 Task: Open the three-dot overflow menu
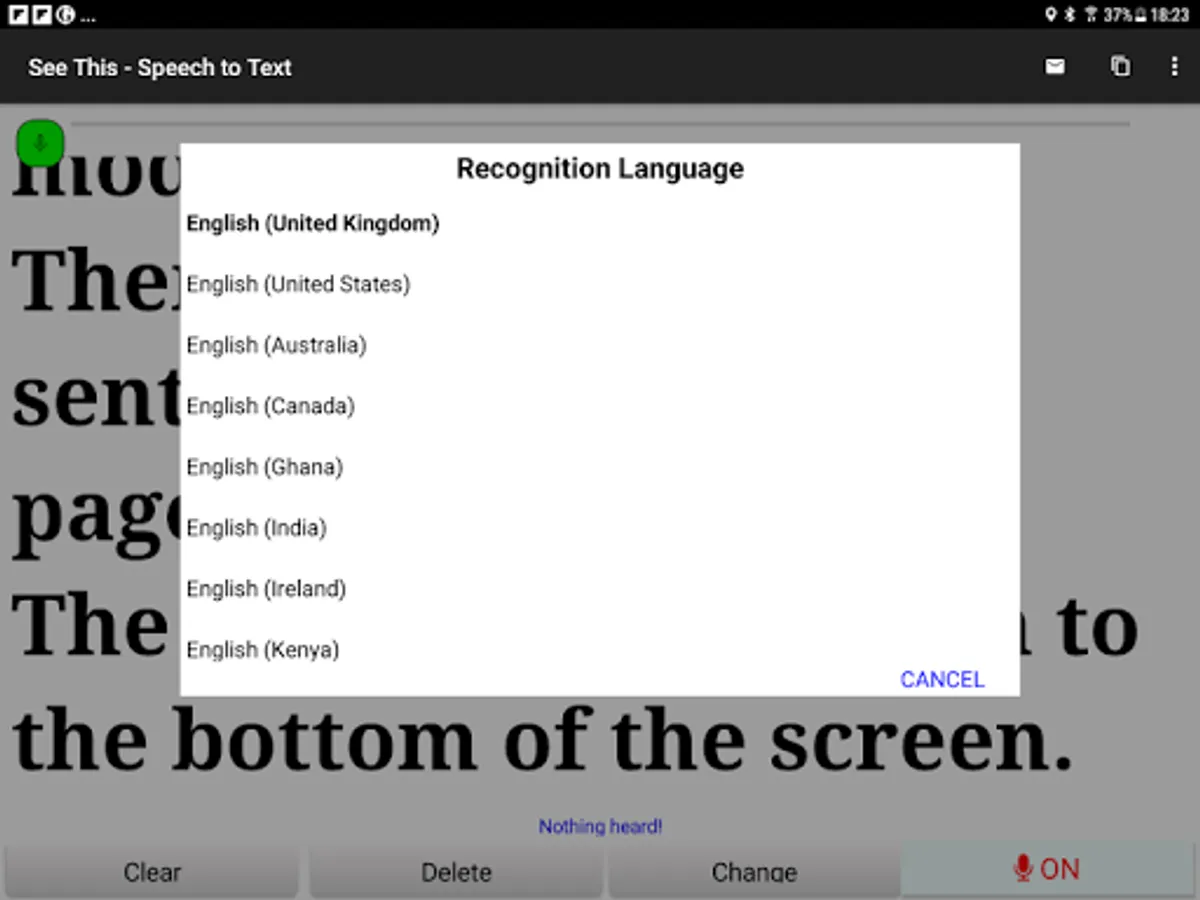tap(1174, 67)
